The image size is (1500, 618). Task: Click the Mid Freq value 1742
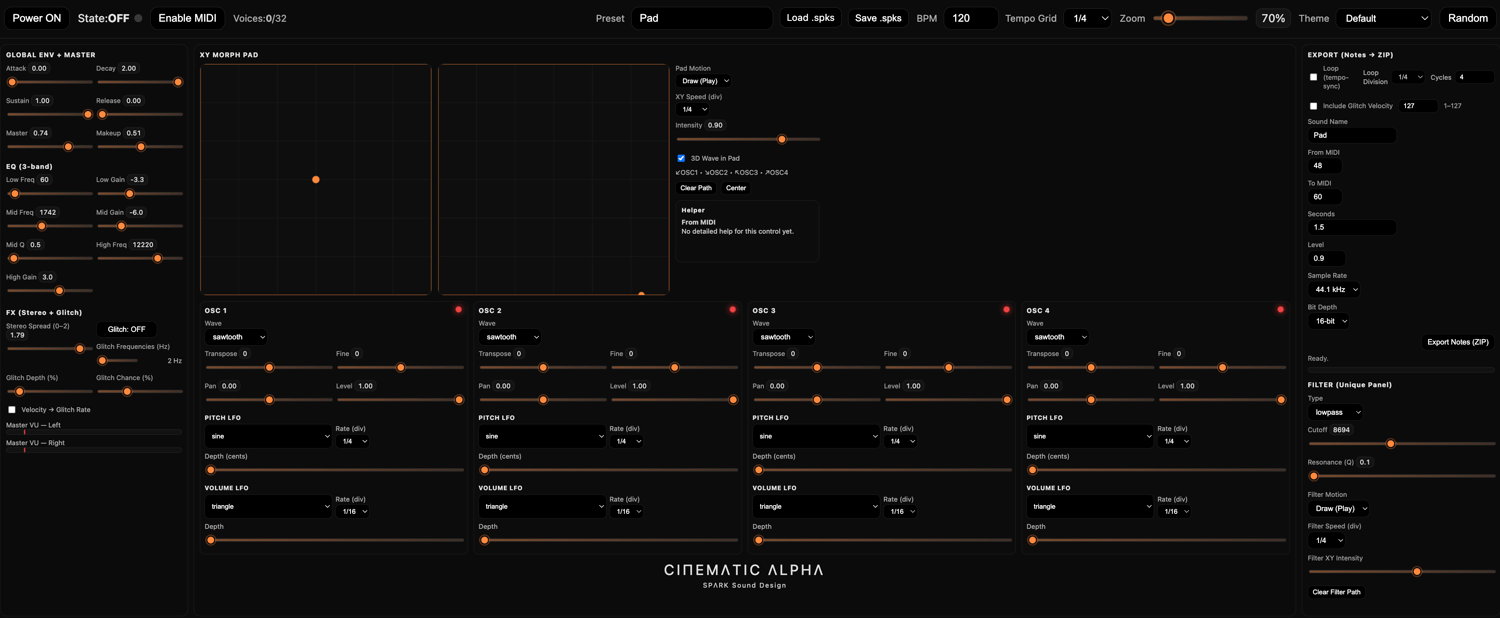[x=48, y=213]
